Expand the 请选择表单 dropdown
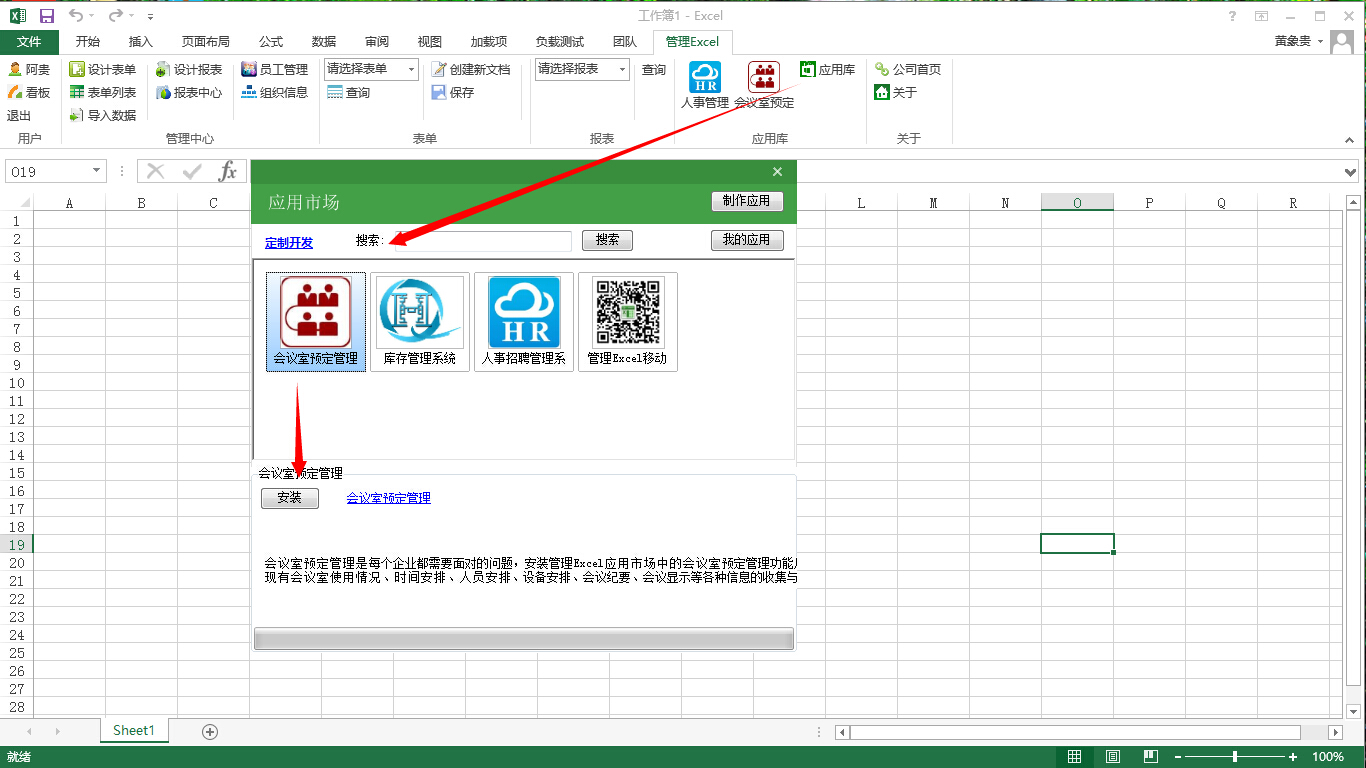 tap(412, 69)
